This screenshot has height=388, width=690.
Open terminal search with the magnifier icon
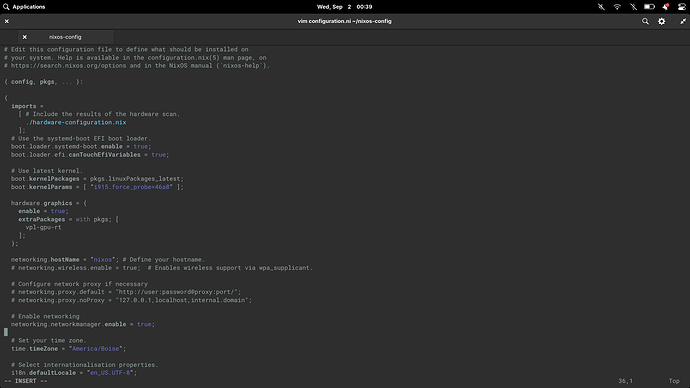tap(645, 21)
